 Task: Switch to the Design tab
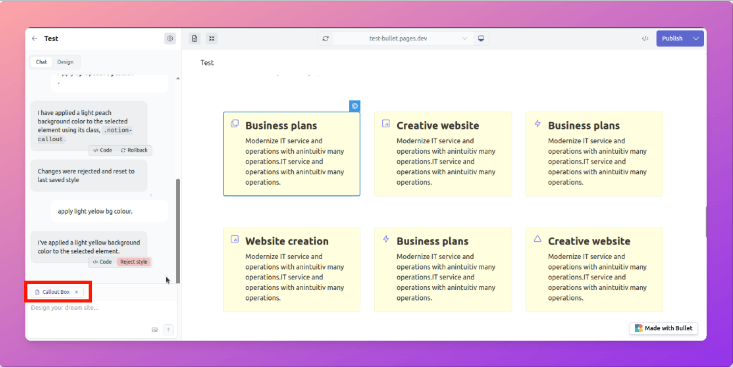tap(65, 62)
